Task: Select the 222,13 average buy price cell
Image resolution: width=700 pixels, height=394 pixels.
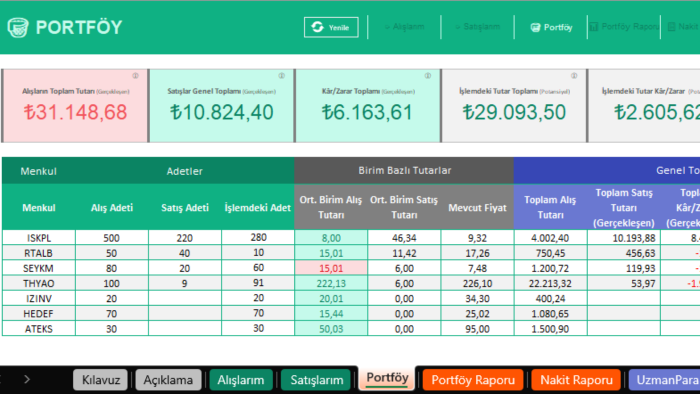Action: click(331, 283)
